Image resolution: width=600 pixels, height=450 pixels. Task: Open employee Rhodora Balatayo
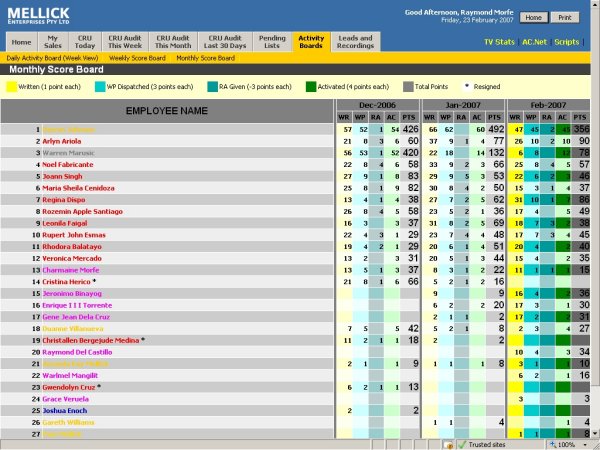[x=72, y=247]
